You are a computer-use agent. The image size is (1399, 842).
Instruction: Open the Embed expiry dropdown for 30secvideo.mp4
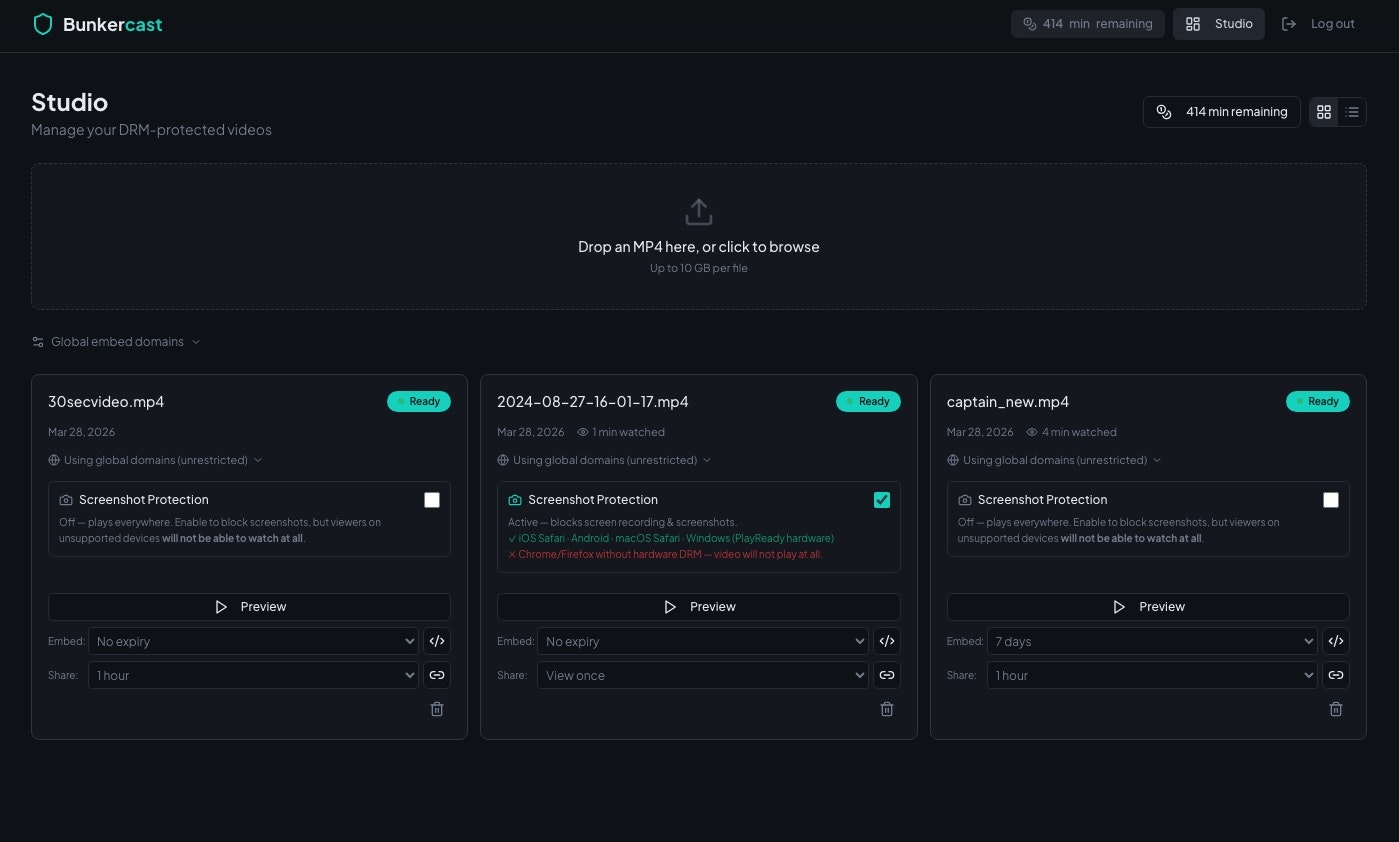(x=253, y=641)
